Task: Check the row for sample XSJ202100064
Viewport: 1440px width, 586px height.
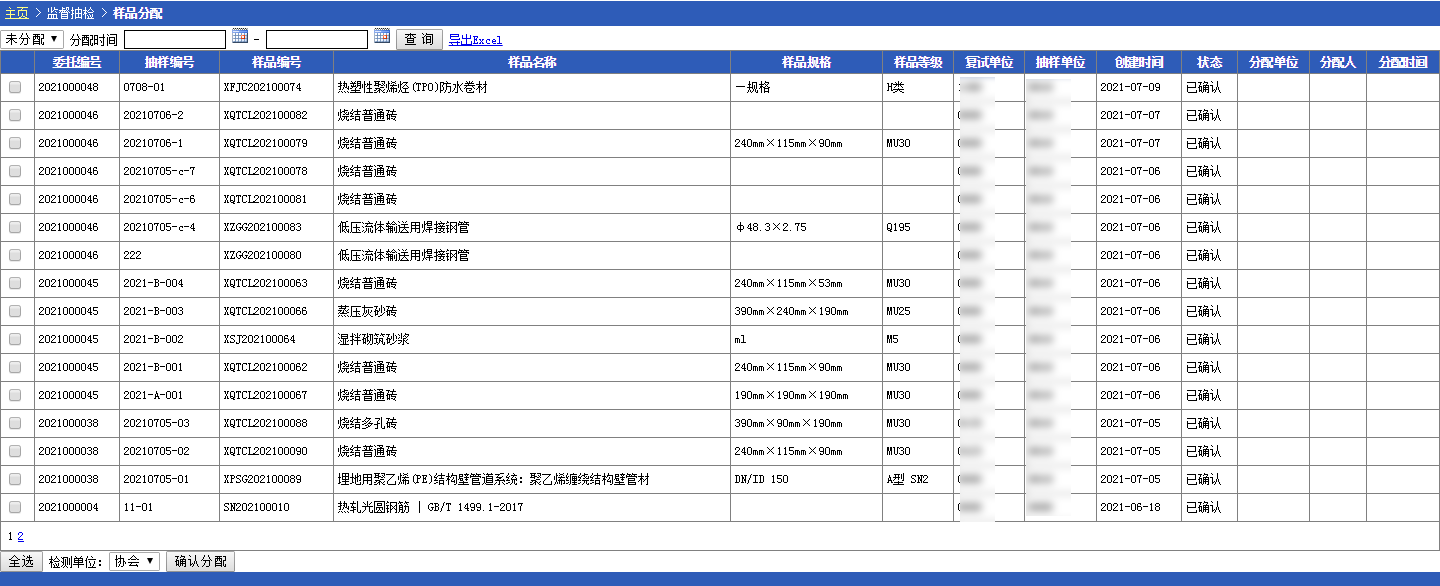Action: click(x=15, y=340)
